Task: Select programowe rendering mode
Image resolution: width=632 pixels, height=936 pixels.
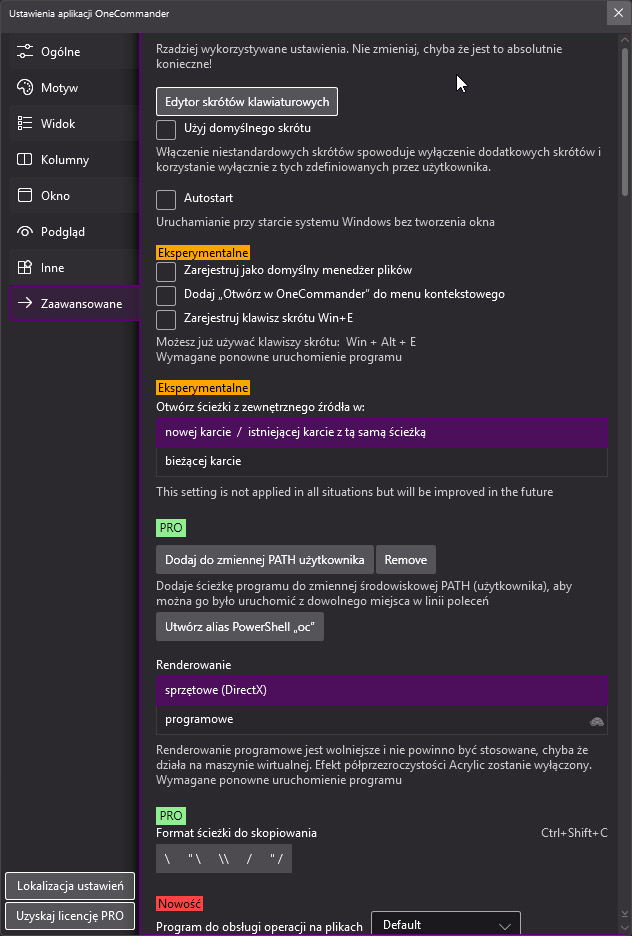Action: click(380, 719)
